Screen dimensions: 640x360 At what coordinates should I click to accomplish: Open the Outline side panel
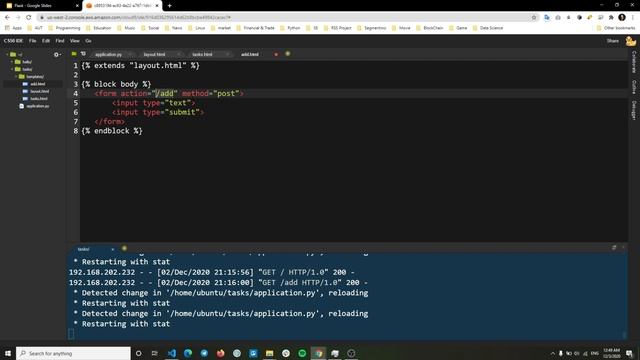pos(633,87)
